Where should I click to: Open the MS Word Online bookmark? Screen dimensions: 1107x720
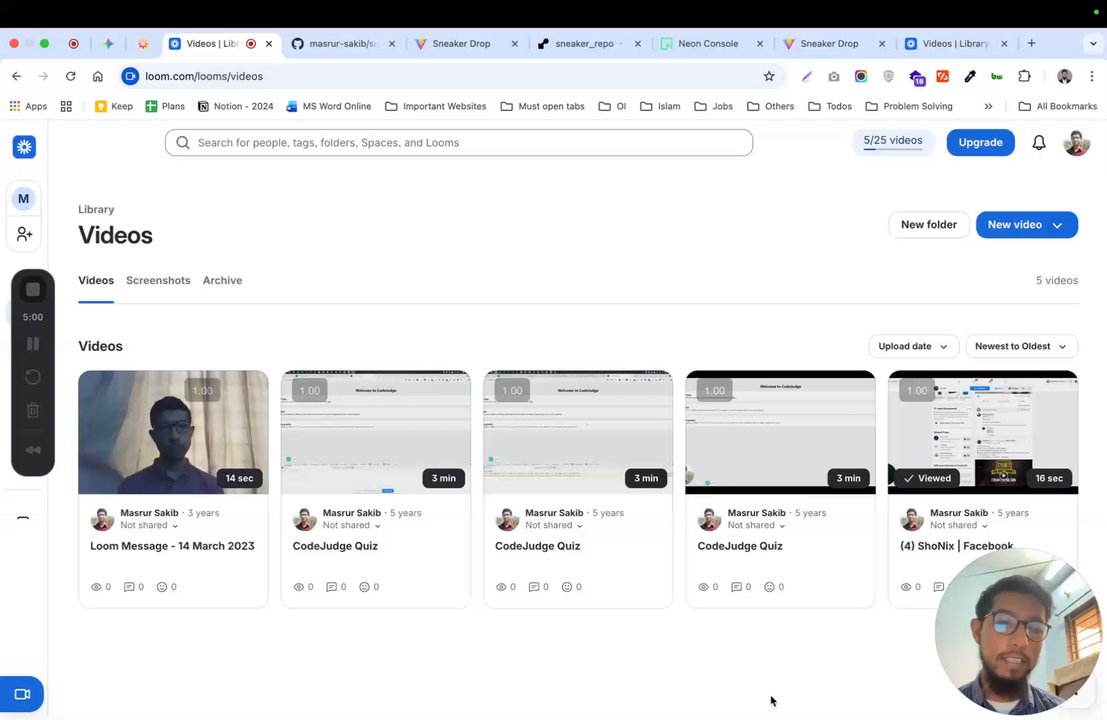[328, 106]
